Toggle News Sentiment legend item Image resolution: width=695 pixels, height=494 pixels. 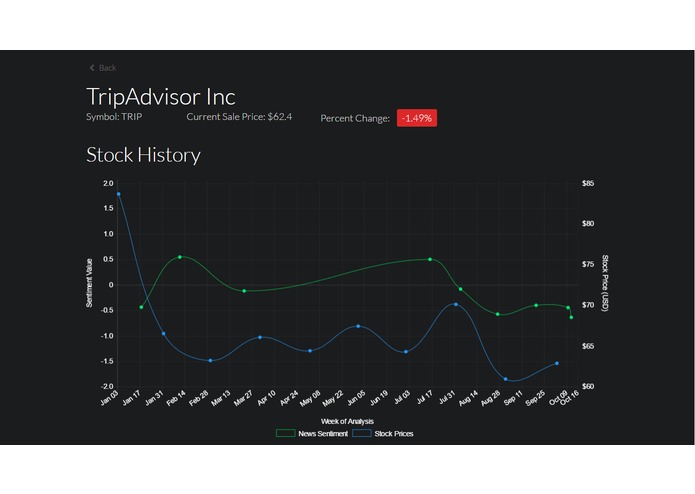312,433
